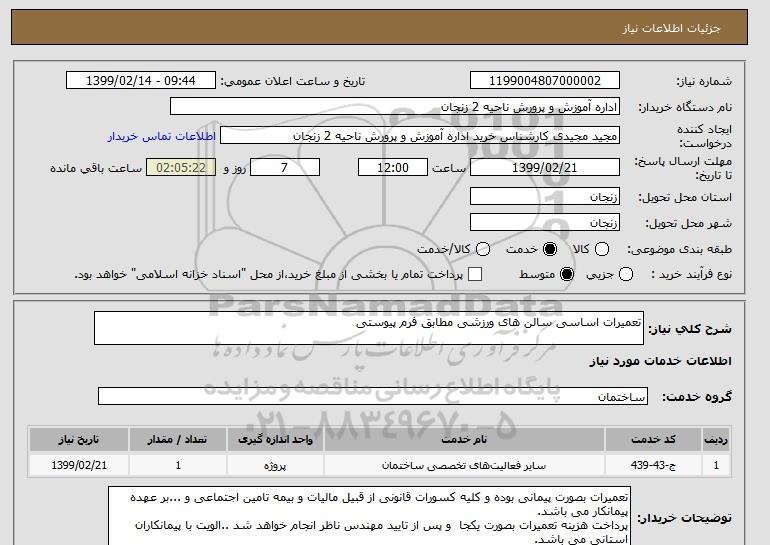This screenshot has width=770, height=545.
Task: Click the remaining time counter 02:05:22
Action: tap(181, 167)
